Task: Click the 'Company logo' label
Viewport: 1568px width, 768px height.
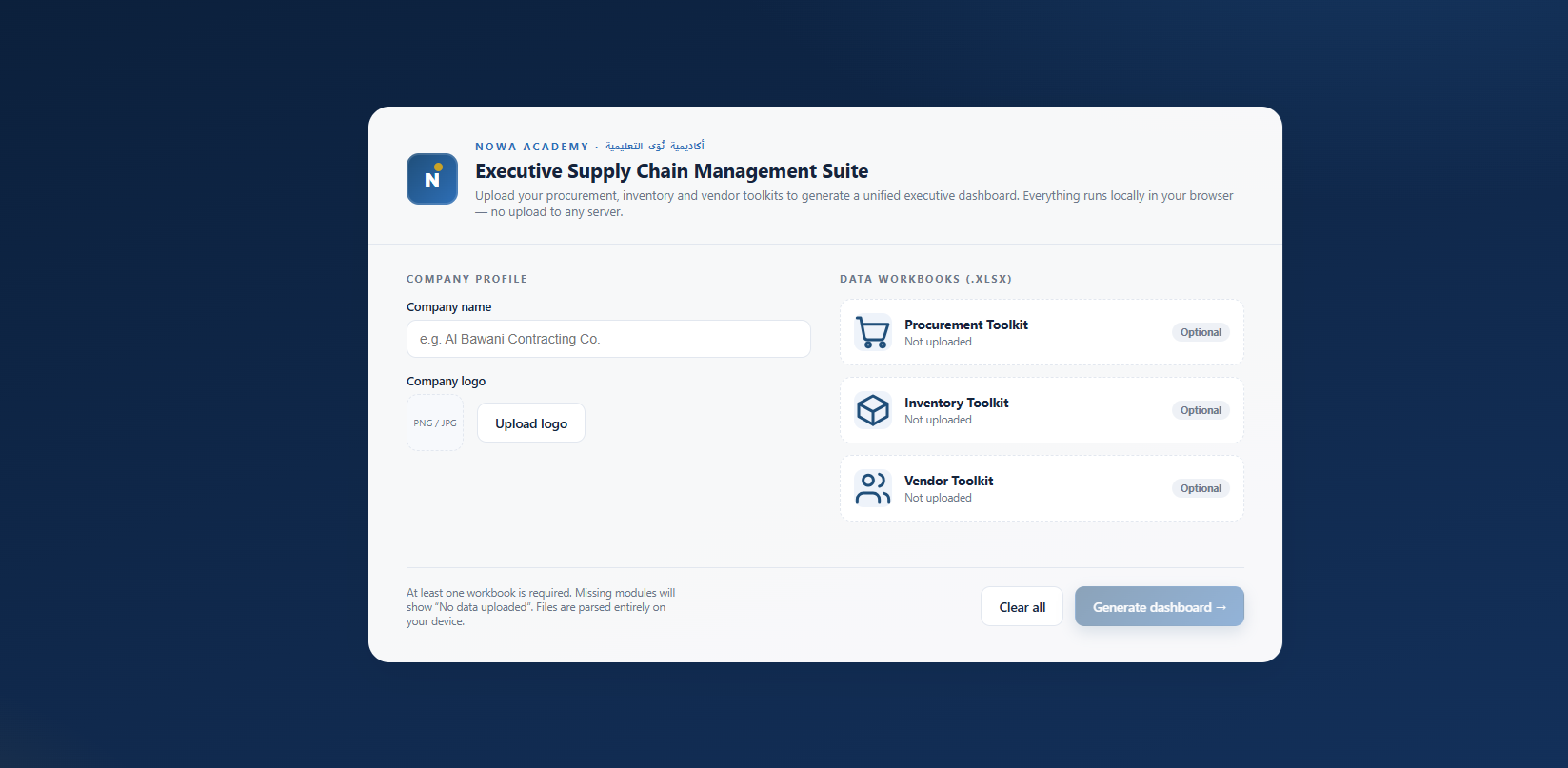Action: tap(446, 381)
